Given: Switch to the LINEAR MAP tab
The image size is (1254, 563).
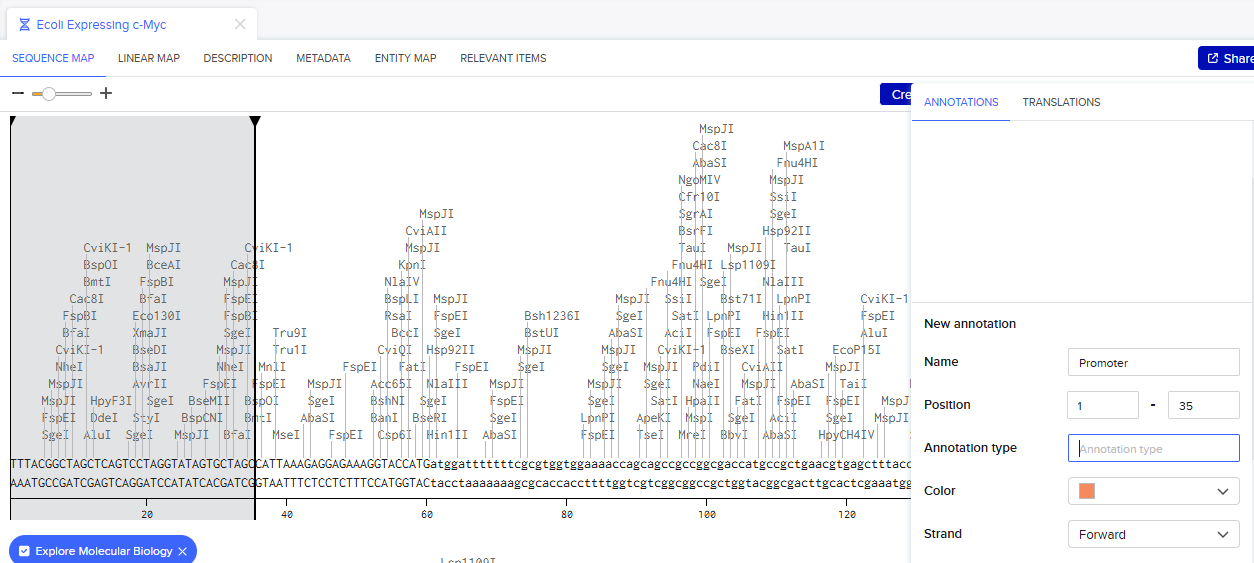Looking at the screenshot, I should [149, 58].
